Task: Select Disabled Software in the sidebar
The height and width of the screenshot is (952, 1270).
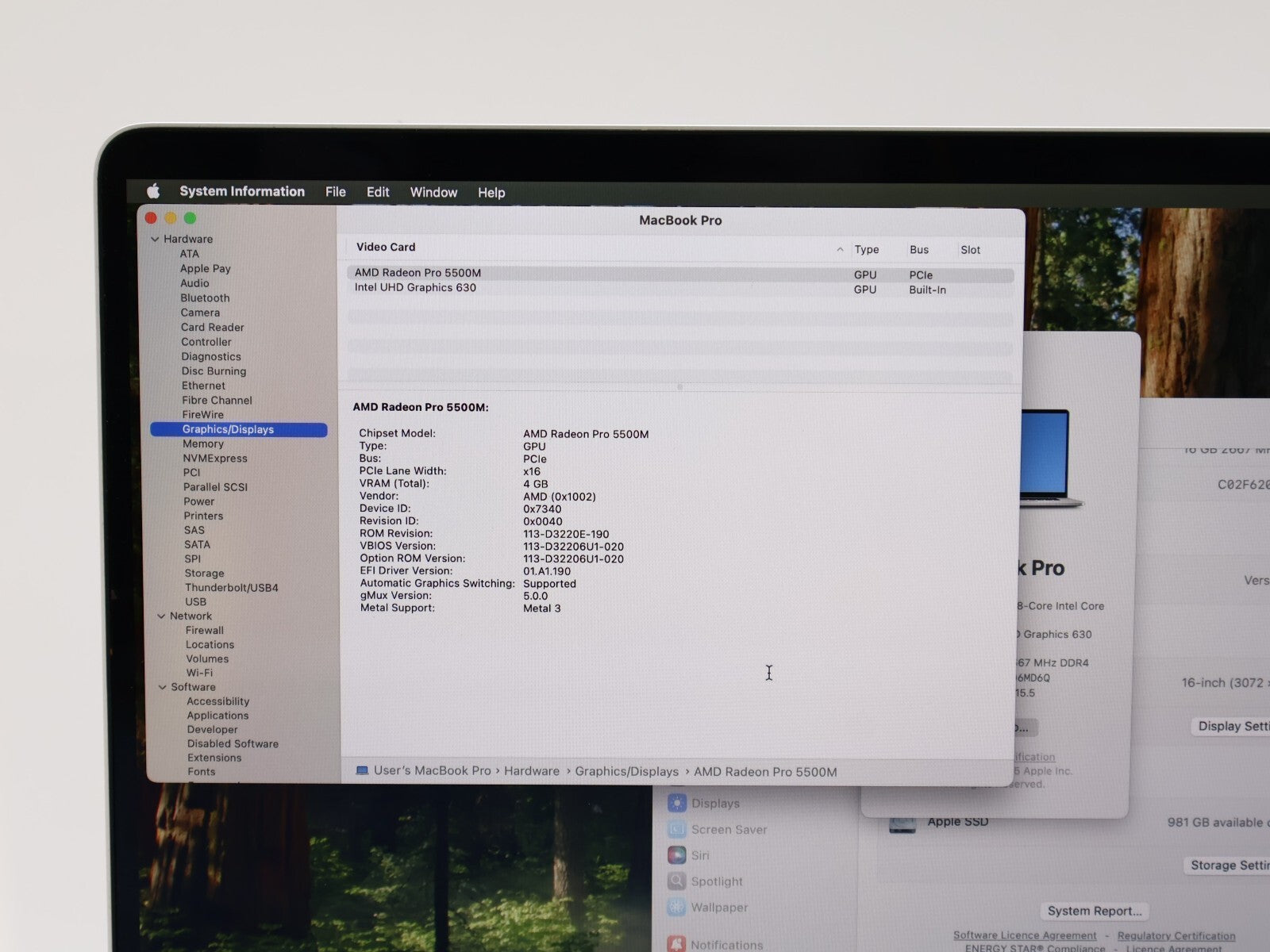Action: coord(233,744)
